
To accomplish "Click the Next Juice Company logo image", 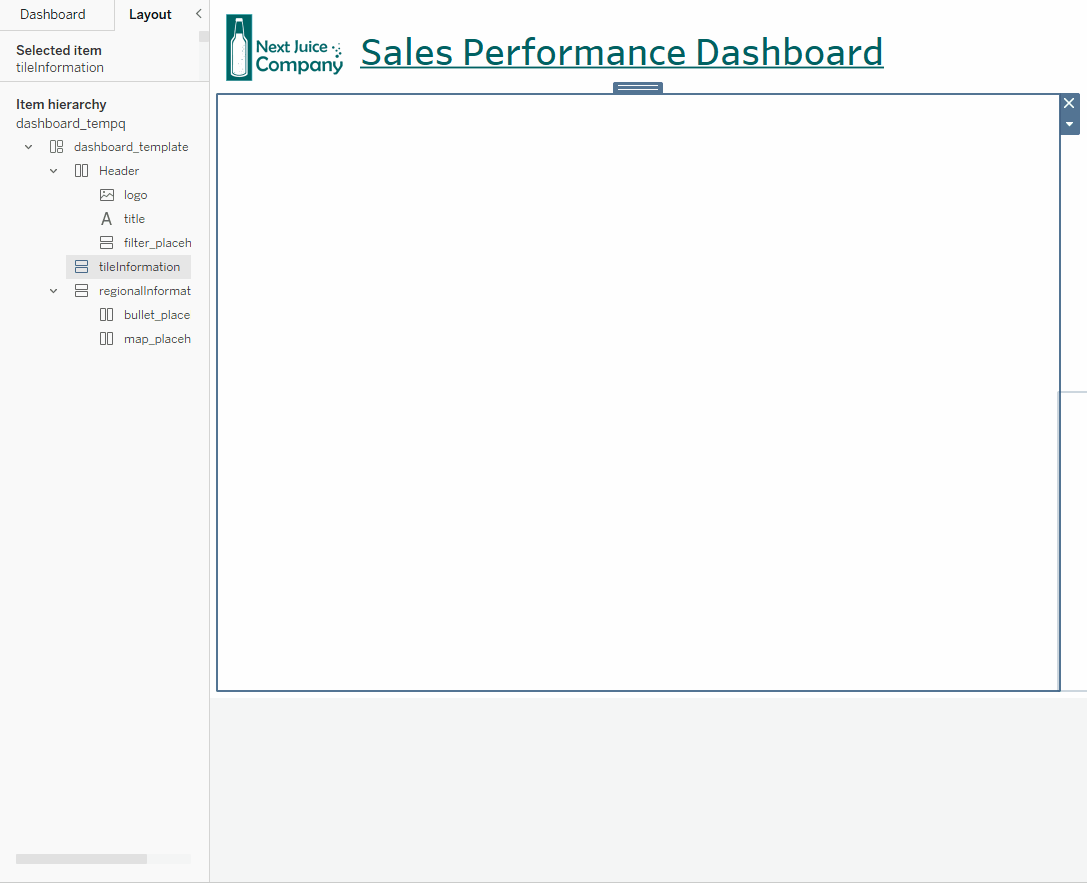I will click(284, 46).
